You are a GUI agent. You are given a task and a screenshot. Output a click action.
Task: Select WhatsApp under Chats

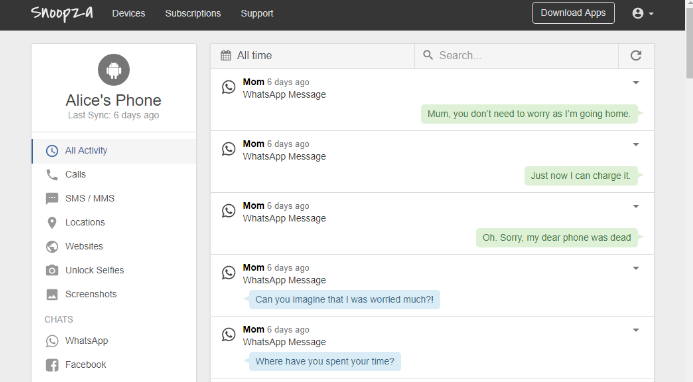point(114,341)
